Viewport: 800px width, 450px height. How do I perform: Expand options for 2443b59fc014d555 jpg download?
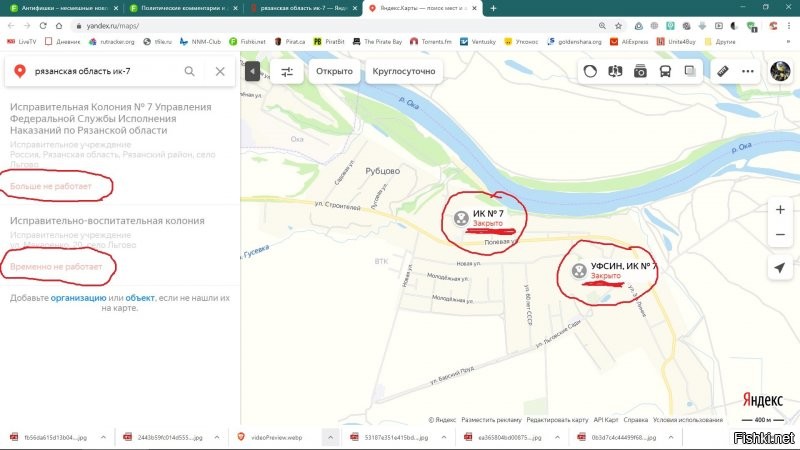(x=217, y=437)
